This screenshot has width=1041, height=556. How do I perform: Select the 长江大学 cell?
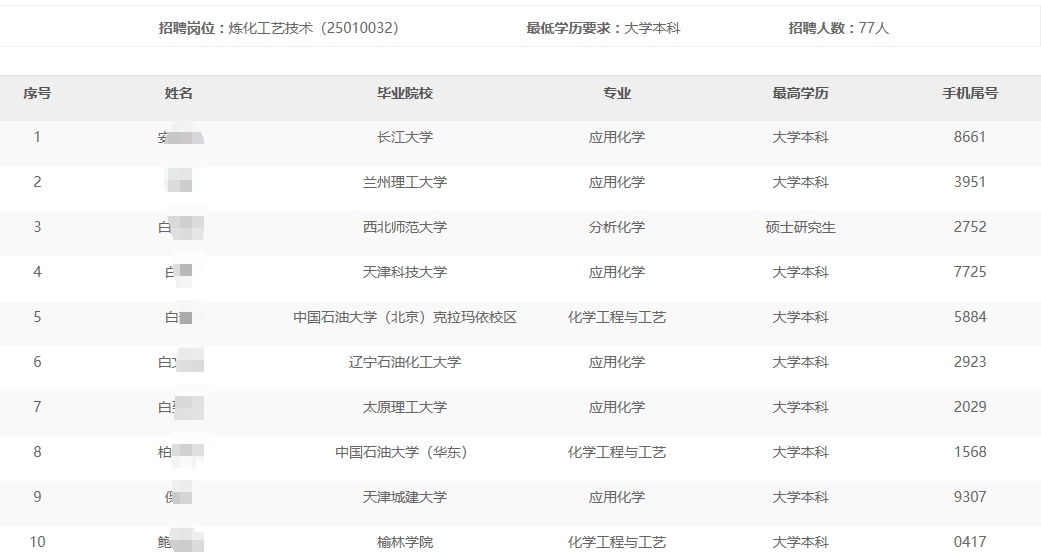pos(404,137)
